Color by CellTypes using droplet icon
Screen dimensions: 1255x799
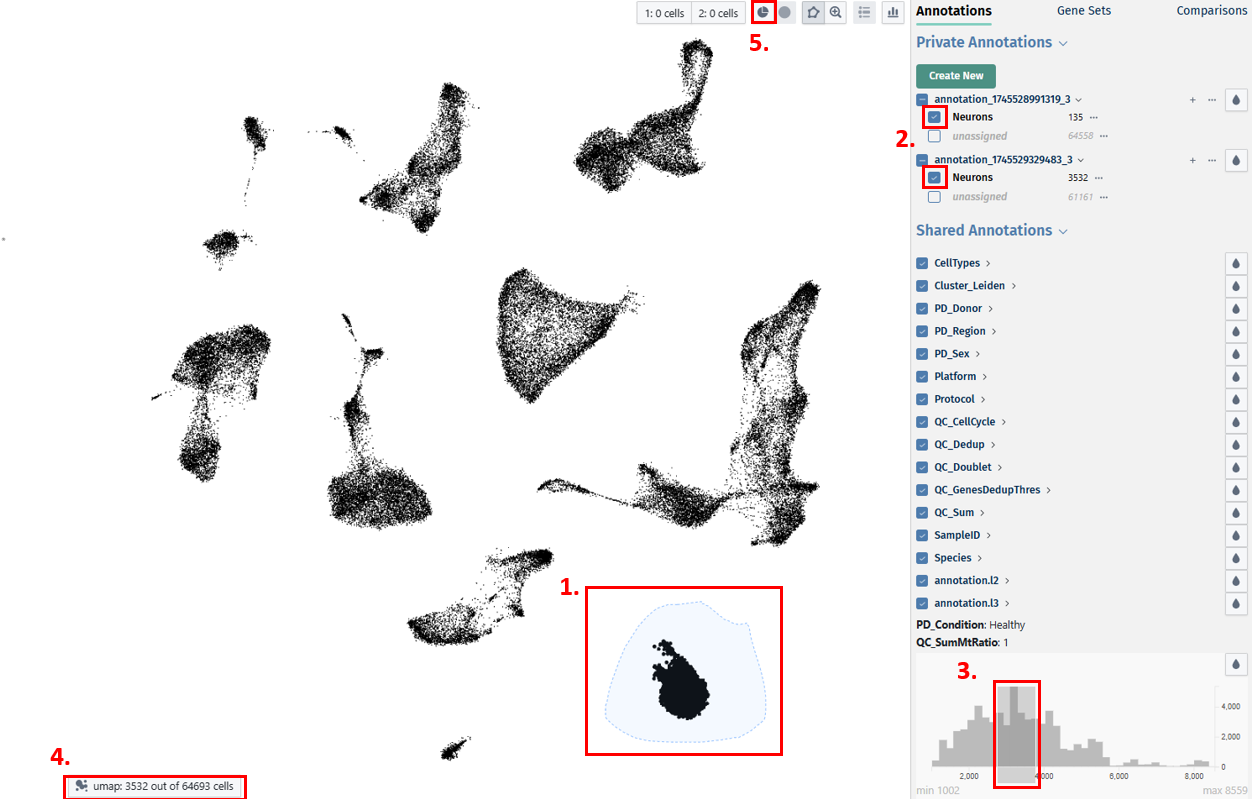pos(1236,263)
